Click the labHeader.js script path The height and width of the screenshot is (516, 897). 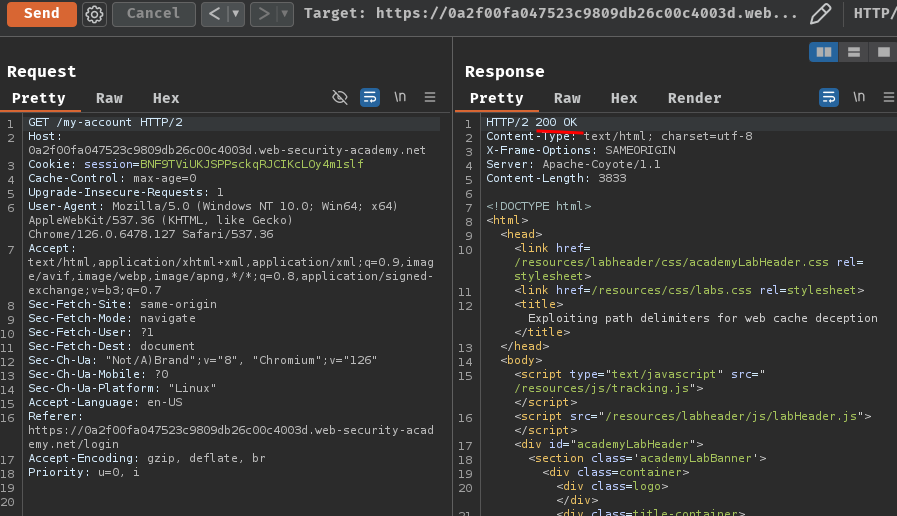731,416
